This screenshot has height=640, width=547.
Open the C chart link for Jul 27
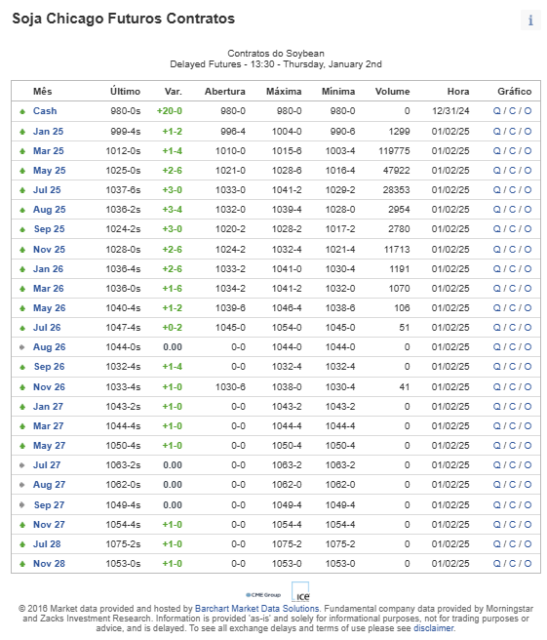pyautogui.click(x=512, y=465)
